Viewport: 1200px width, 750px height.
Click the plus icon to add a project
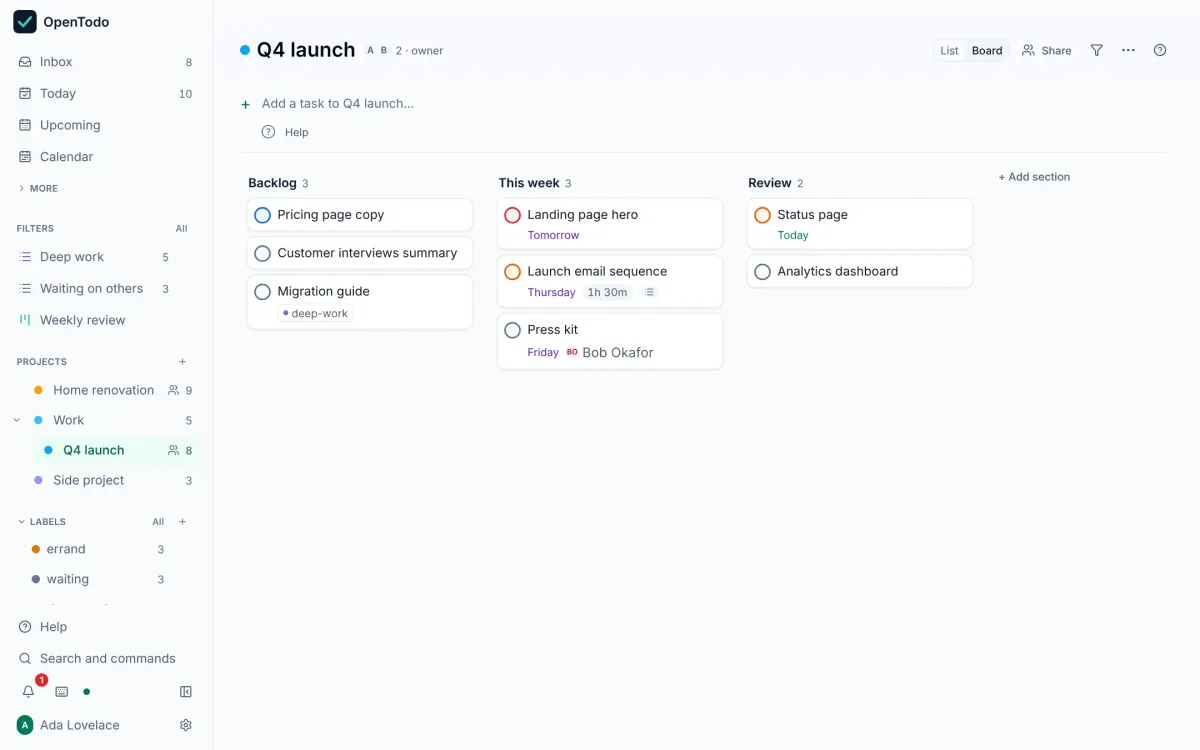[182, 362]
